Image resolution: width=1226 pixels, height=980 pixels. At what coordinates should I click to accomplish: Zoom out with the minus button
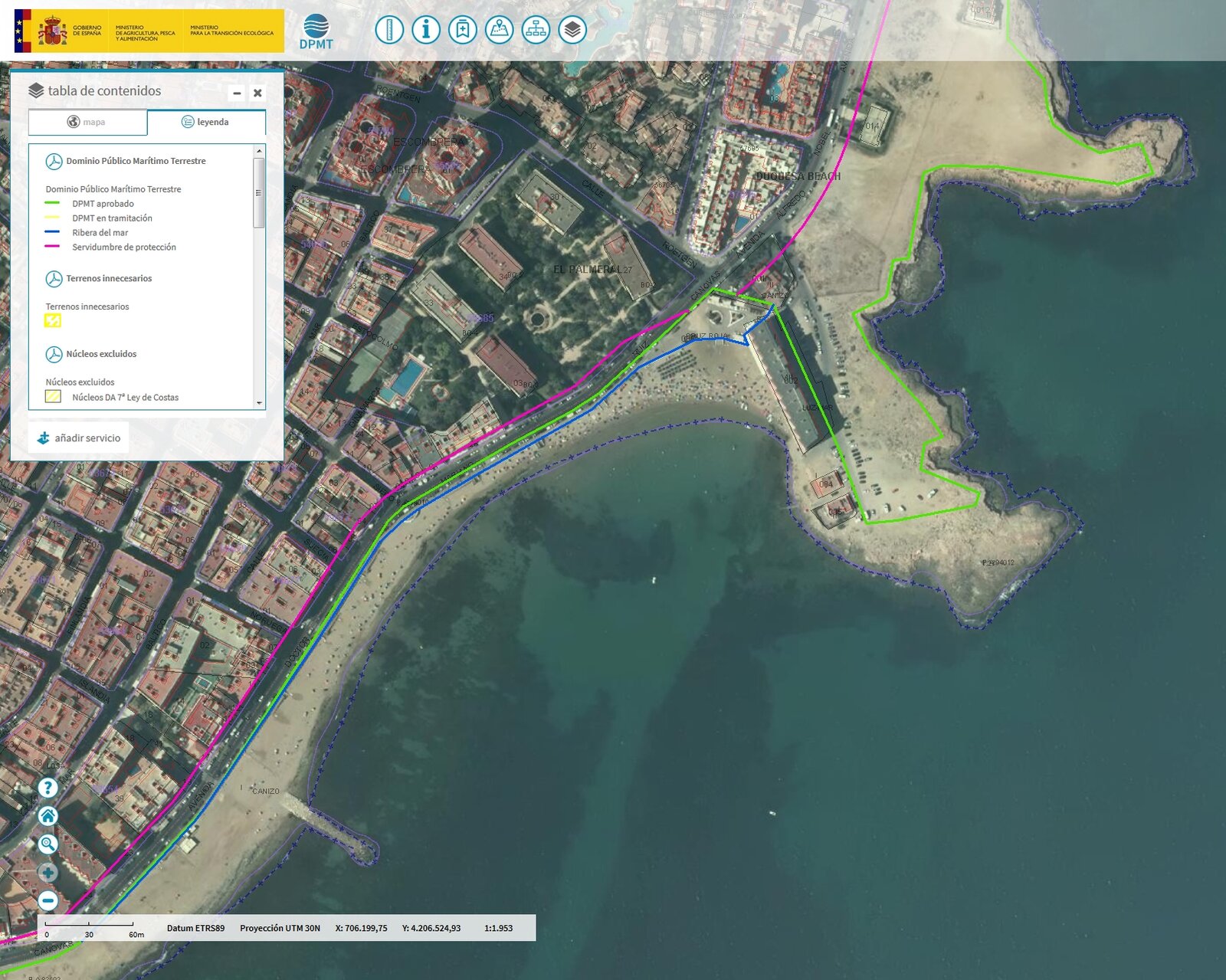pos(48,901)
